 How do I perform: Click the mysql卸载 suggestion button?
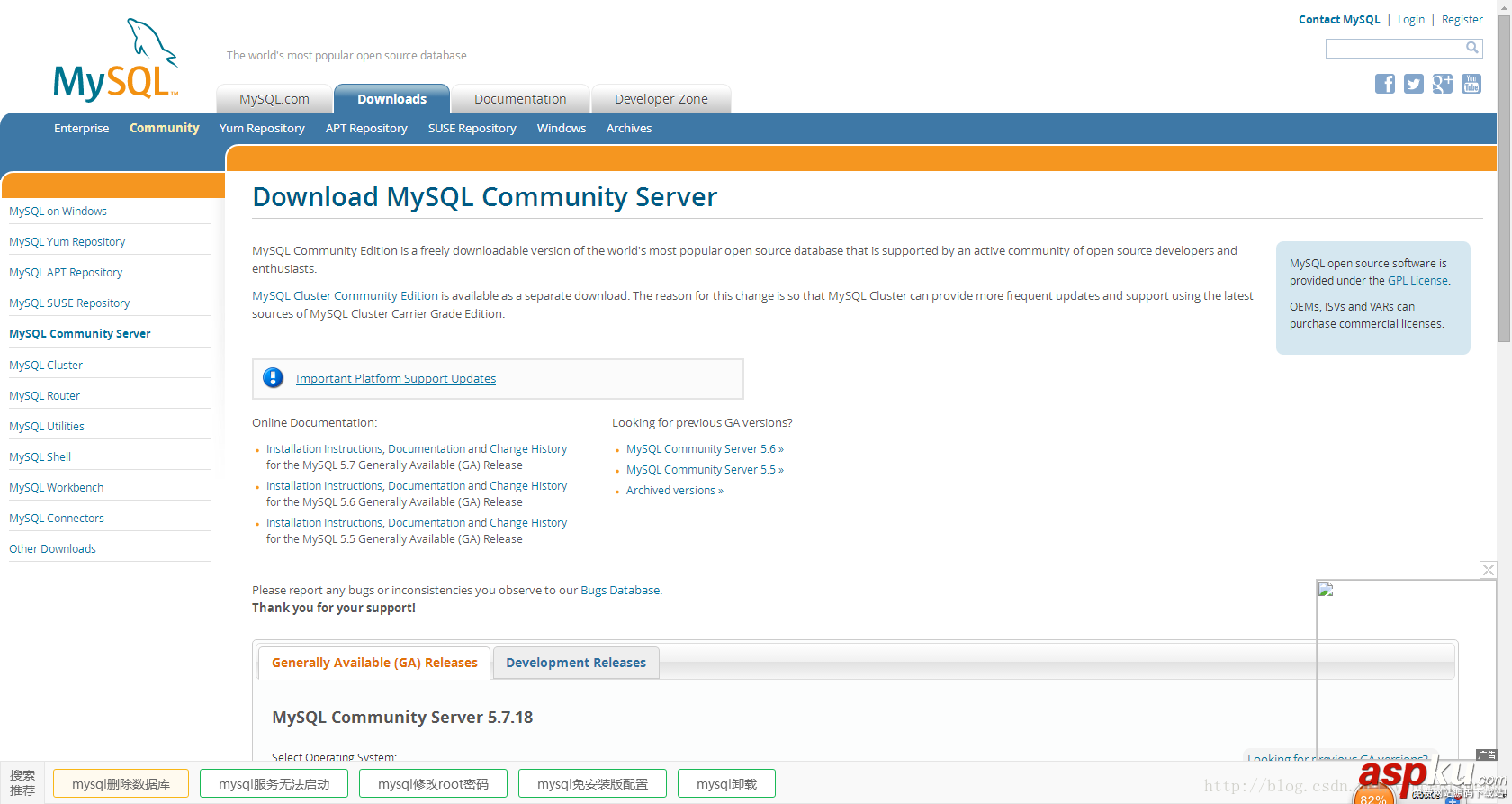click(x=726, y=784)
